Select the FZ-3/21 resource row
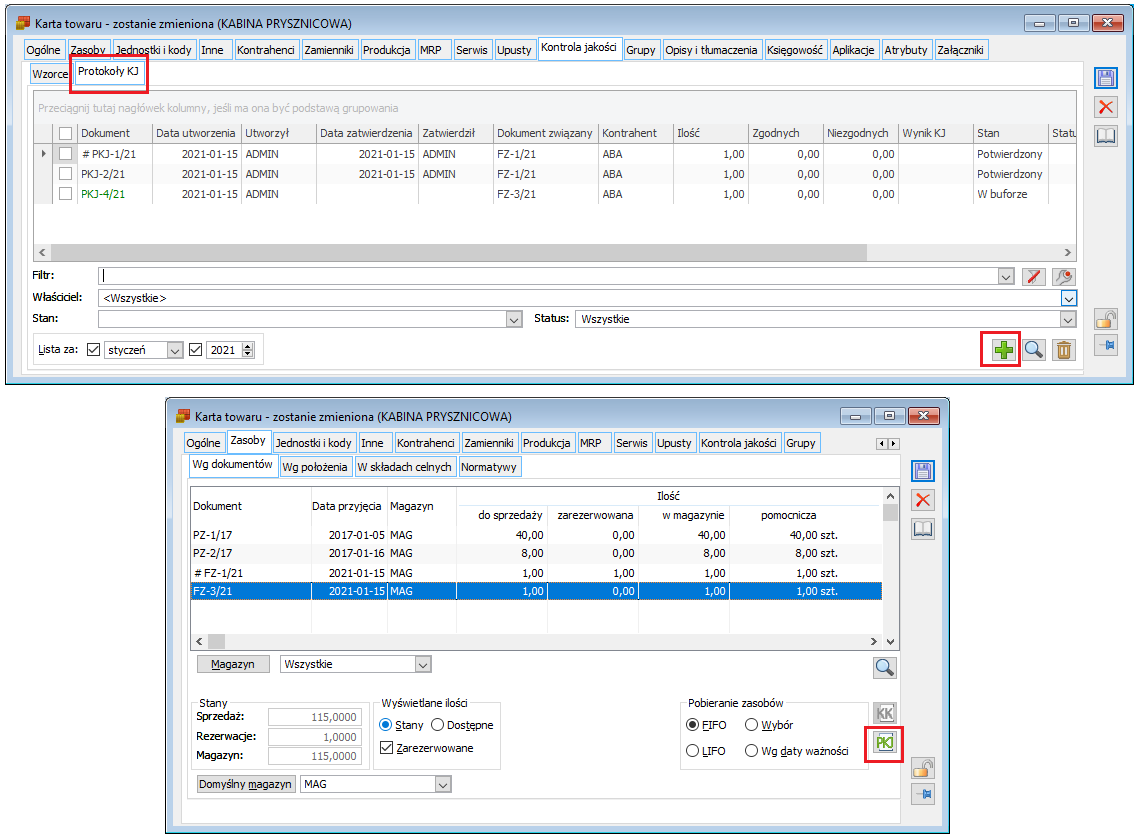The width and height of the screenshot is (1139, 840). coord(536,591)
